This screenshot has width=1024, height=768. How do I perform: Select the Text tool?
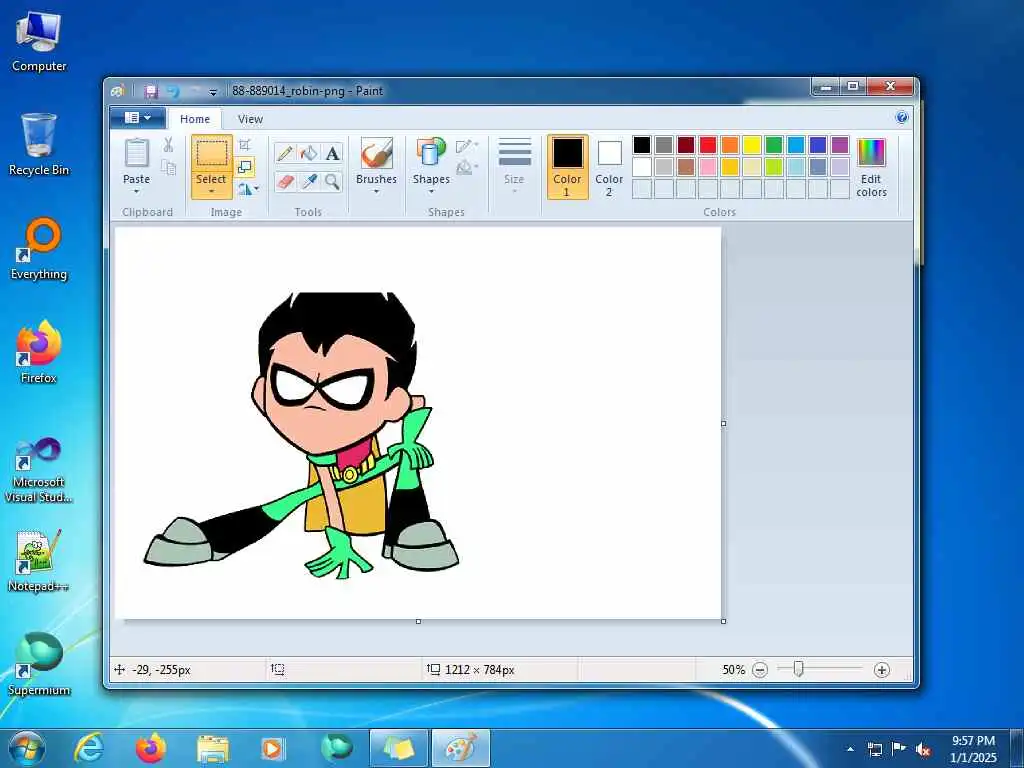click(332, 153)
